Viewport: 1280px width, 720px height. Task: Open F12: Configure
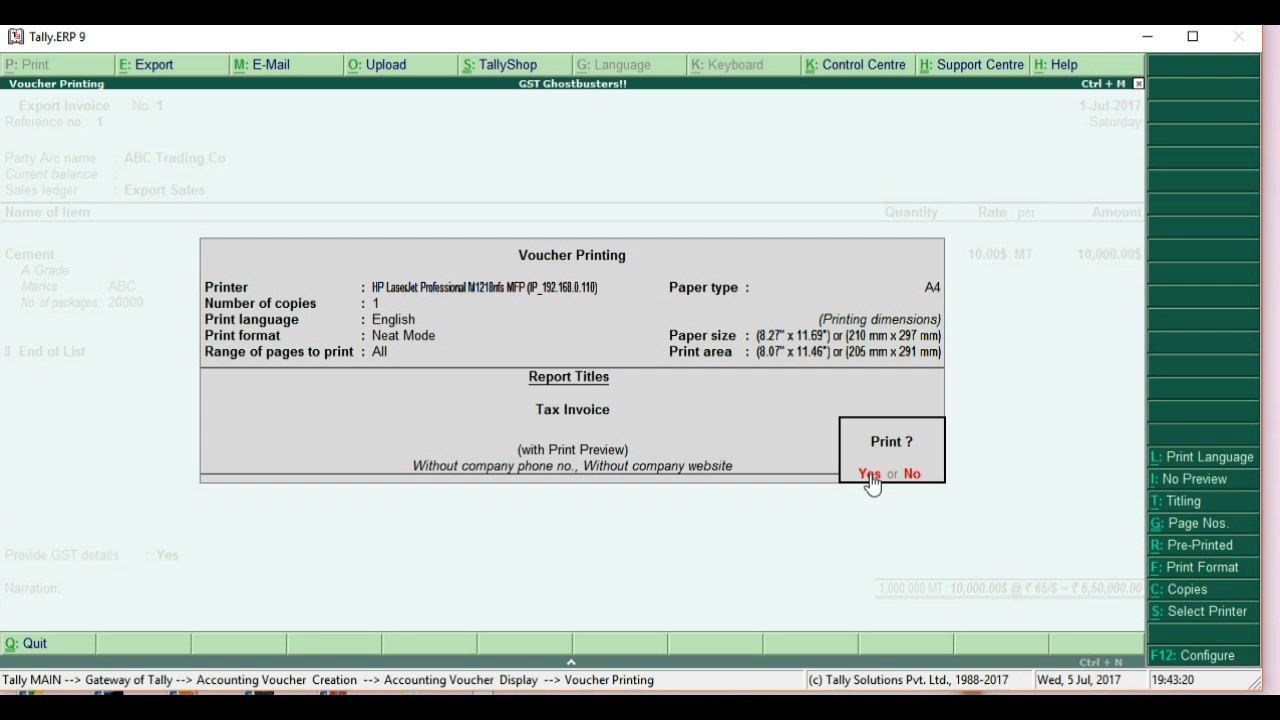click(1203, 655)
